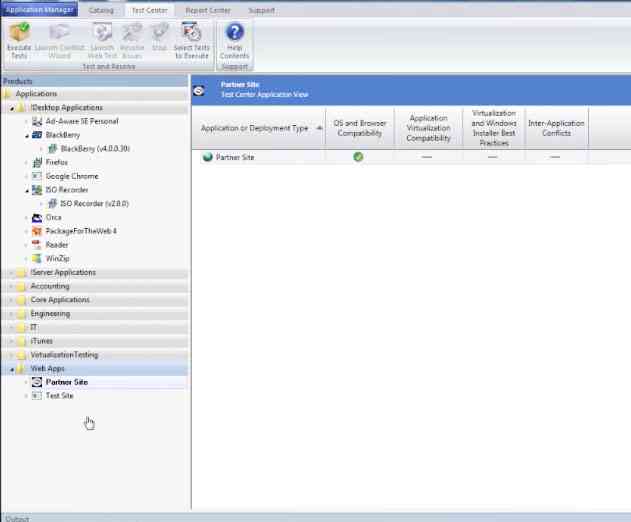Click the Partner Site icon in tree
Viewport: 631px width, 522px height.
37,382
